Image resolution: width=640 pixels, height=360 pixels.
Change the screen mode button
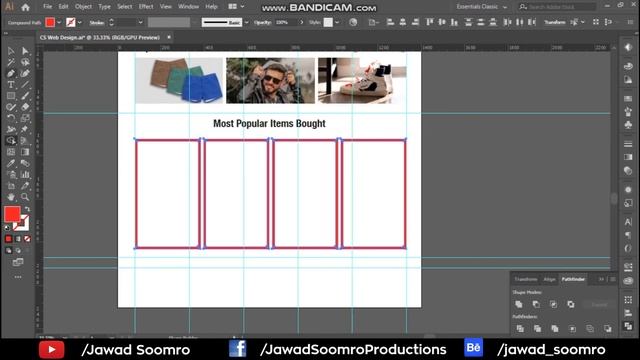[x=18, y=262]
